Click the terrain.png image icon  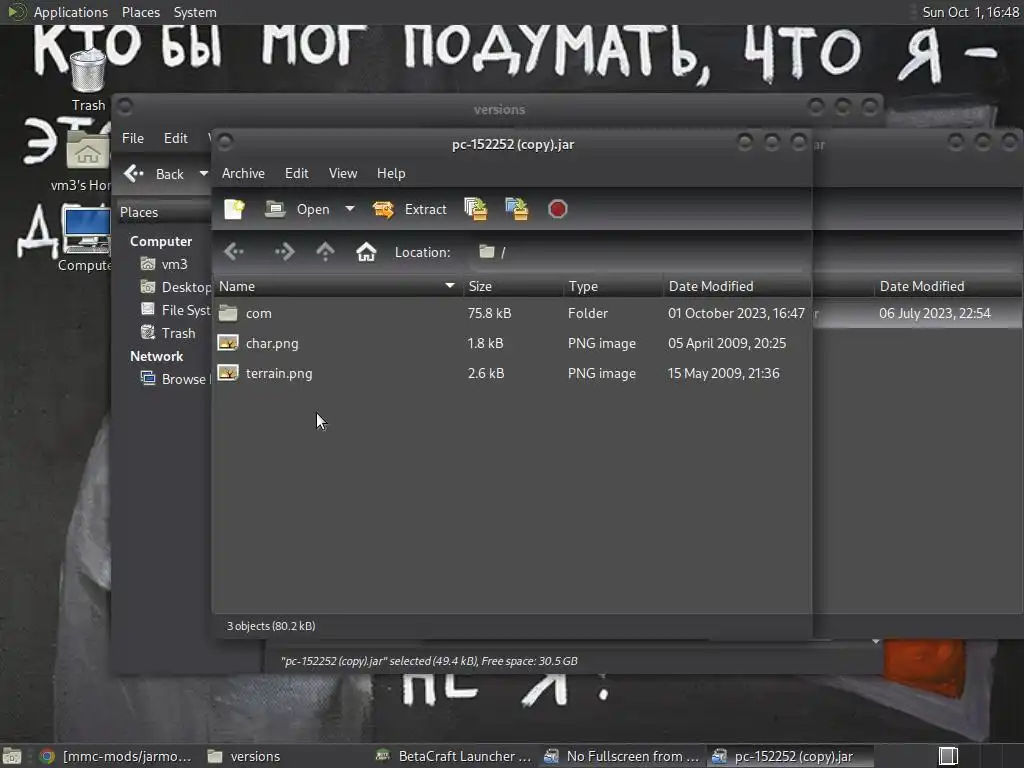pos(228,373)
